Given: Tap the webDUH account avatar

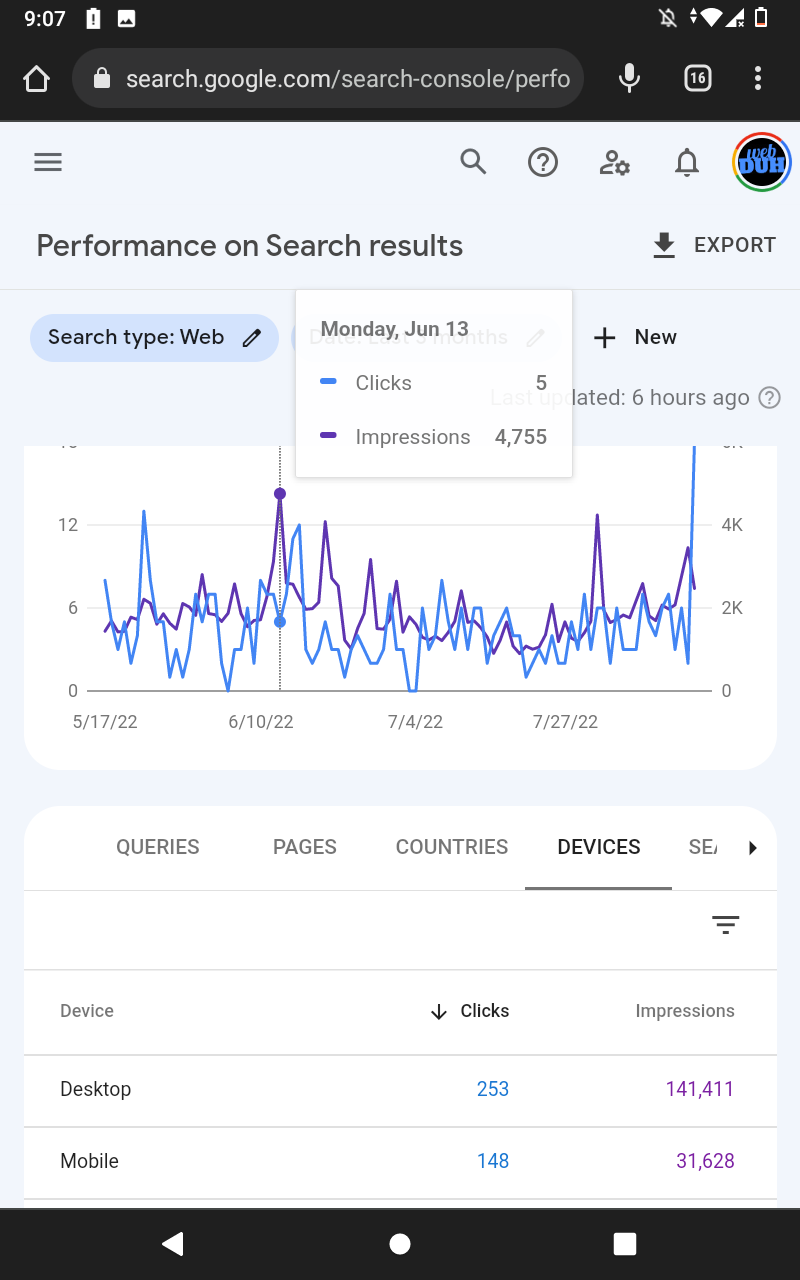Looking at the screenshot, I should coord(762,162).
